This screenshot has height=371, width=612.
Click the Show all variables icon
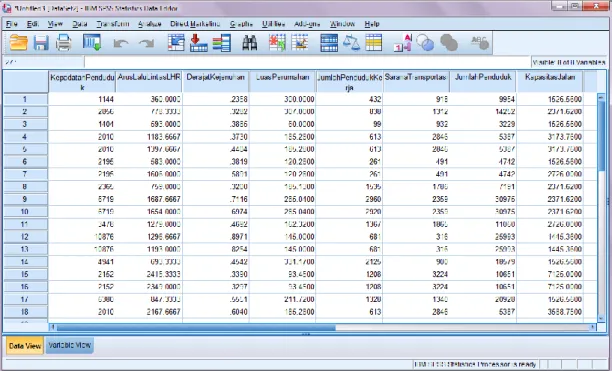tap(449, 43)
